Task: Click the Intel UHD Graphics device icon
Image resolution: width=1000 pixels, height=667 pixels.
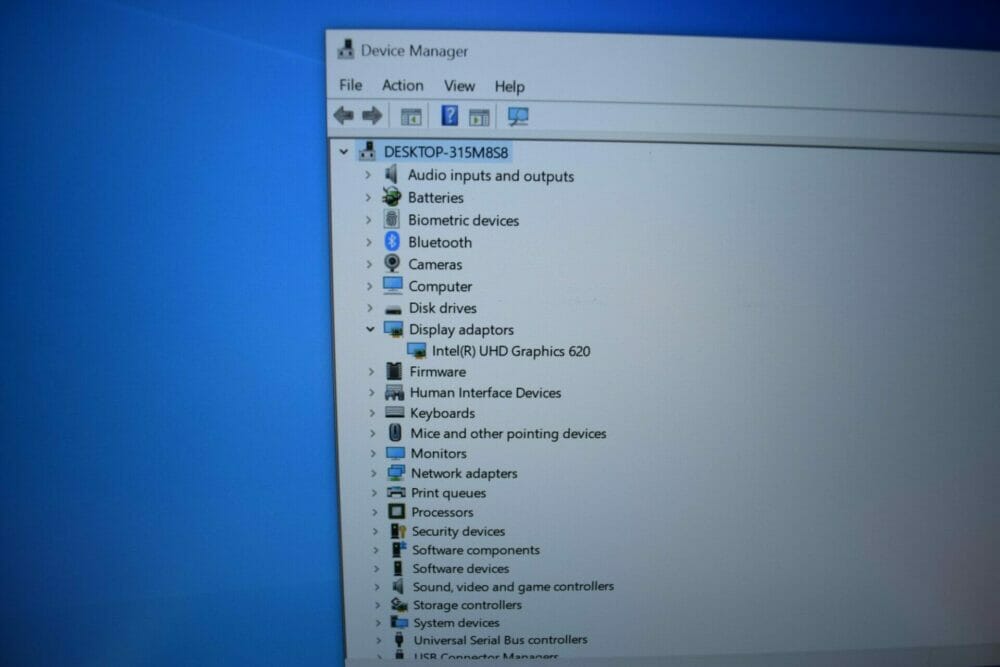Action: pos(416,351)
